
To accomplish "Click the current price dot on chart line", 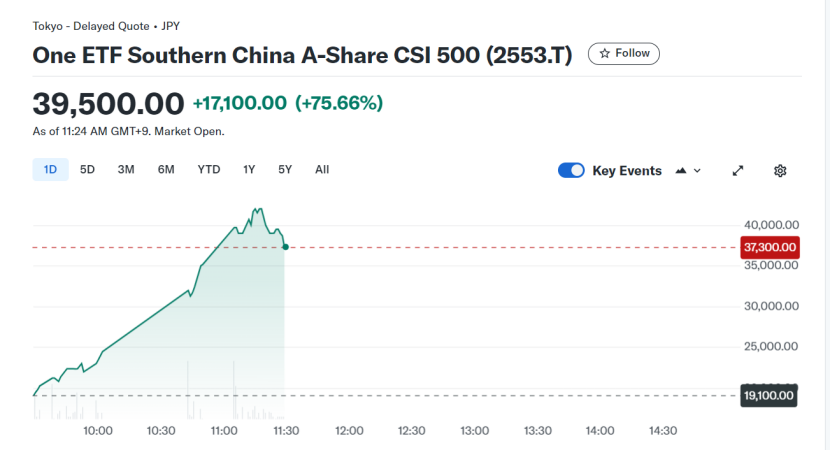I will (285, 246).
